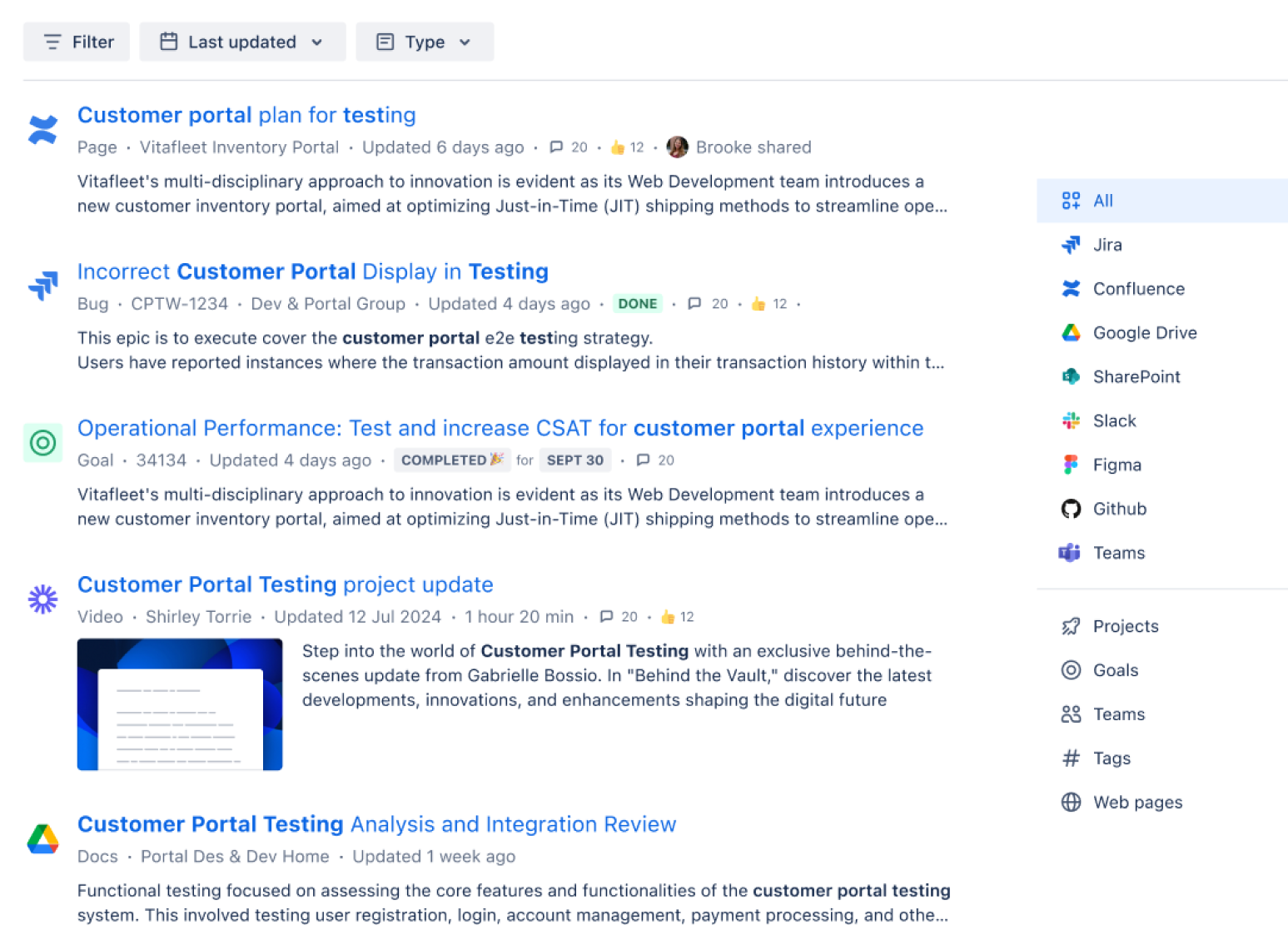Click the SharePoint icon in the sidebar

(x=1071, y=376)
